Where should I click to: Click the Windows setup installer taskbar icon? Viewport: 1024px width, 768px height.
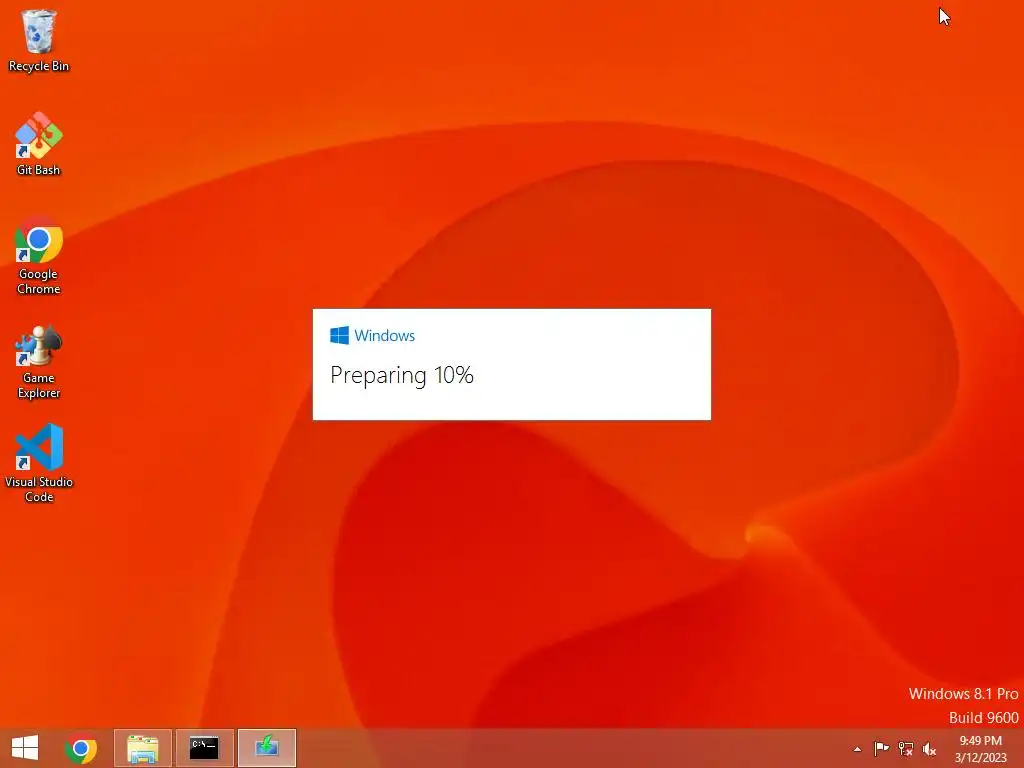(x=266, y=748)
